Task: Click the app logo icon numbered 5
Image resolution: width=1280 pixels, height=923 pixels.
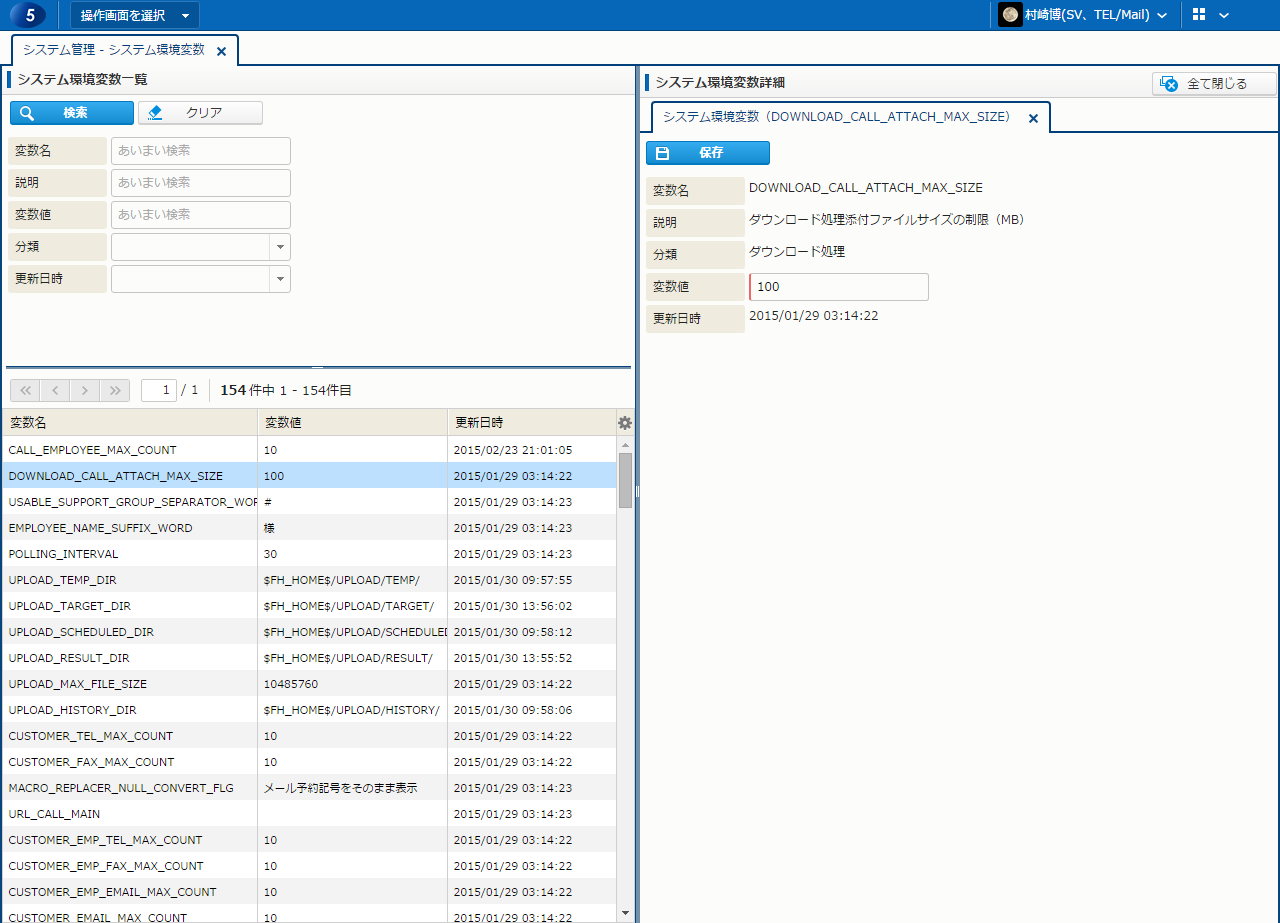Action: tap(28, 15)
